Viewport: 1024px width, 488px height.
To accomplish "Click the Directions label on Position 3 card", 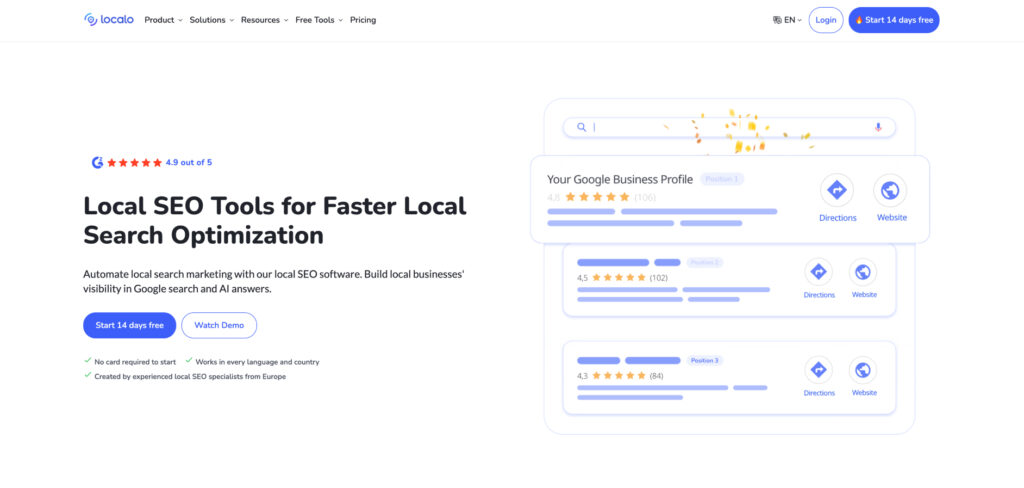I will (819, 393).
